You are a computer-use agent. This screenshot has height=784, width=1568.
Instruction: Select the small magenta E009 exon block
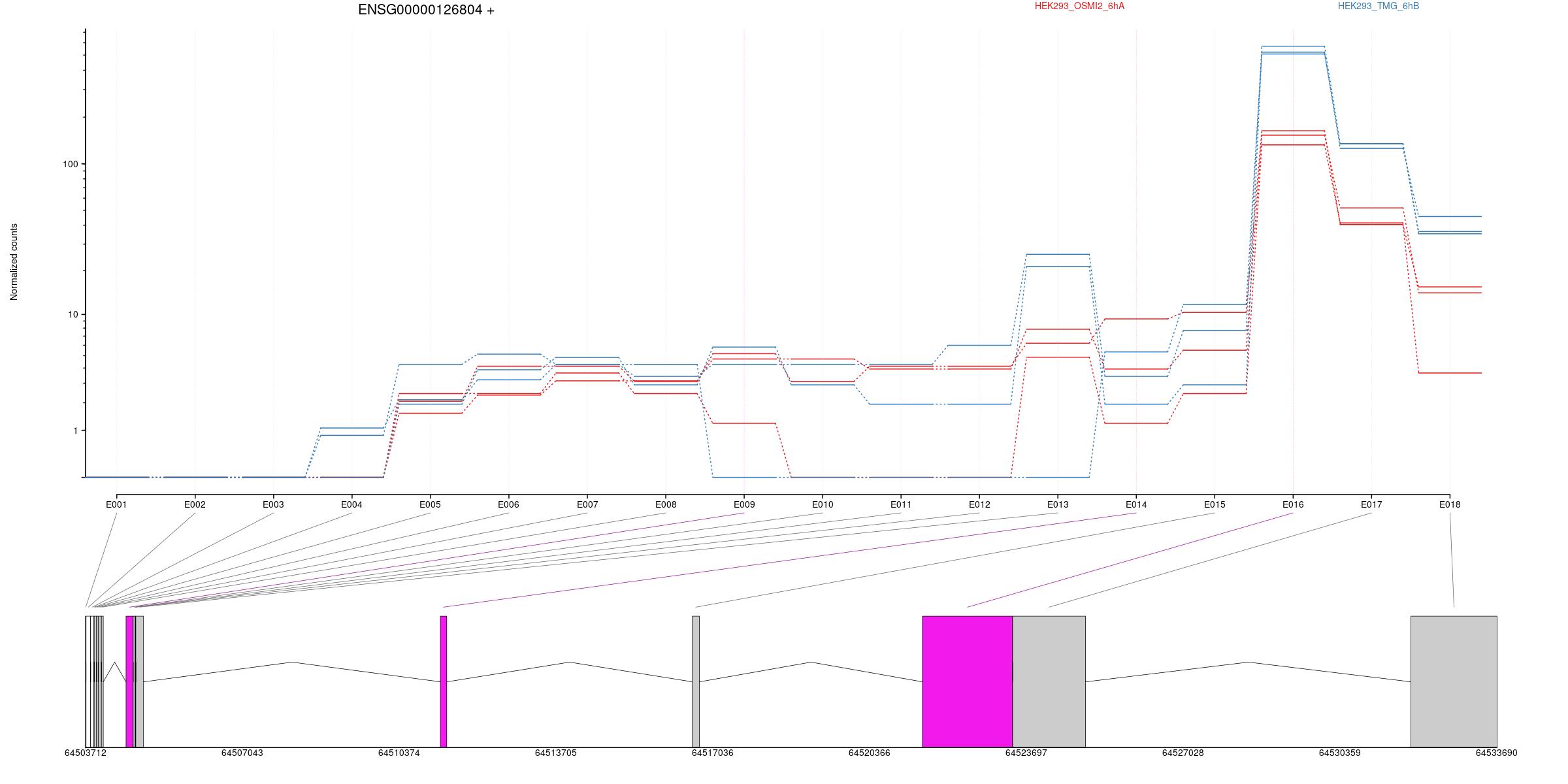129,681
